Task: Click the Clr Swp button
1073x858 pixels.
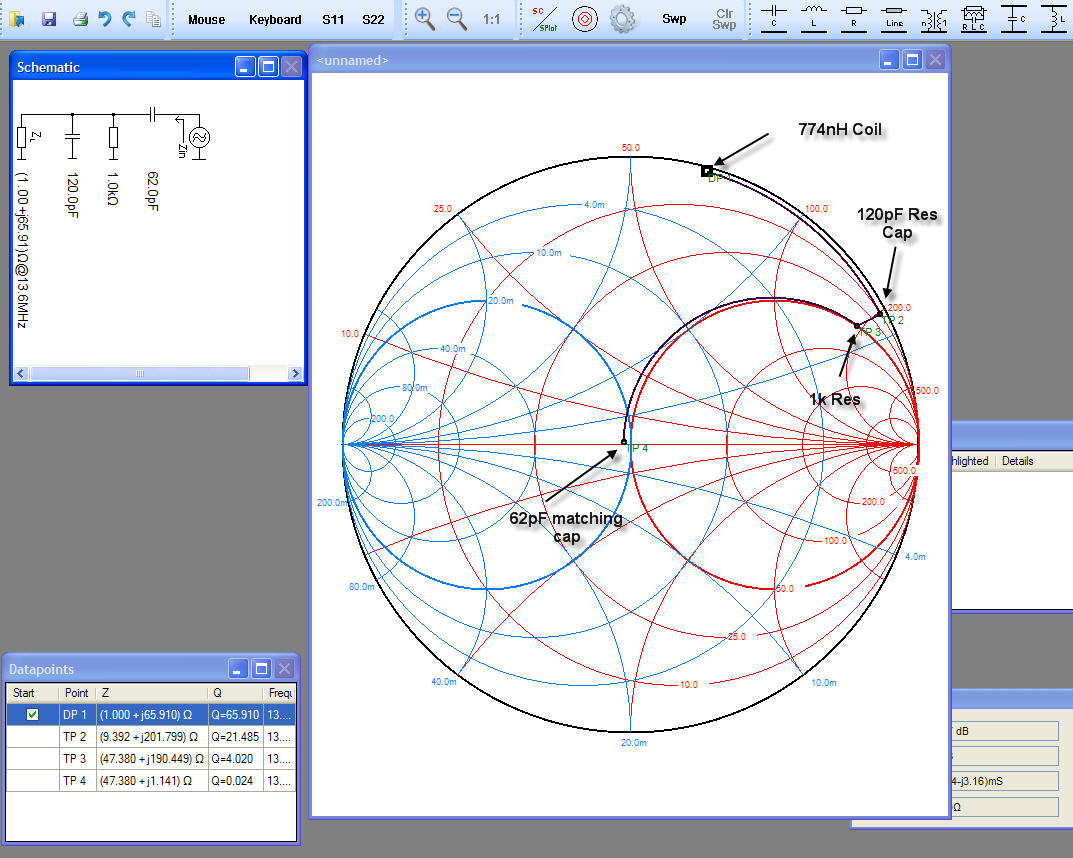Action: tap(724, 19)
